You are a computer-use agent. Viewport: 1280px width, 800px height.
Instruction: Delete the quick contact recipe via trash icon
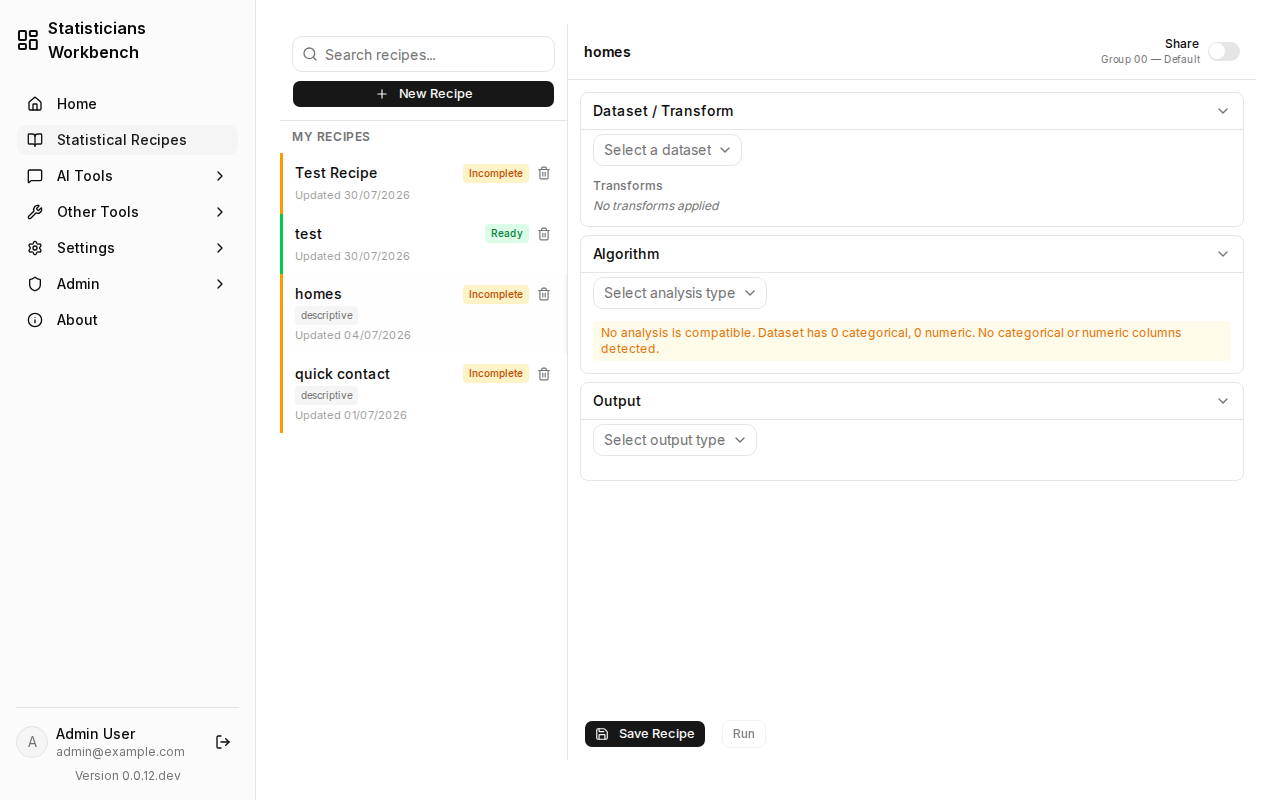pyautogui.click(x=544, y=374)
